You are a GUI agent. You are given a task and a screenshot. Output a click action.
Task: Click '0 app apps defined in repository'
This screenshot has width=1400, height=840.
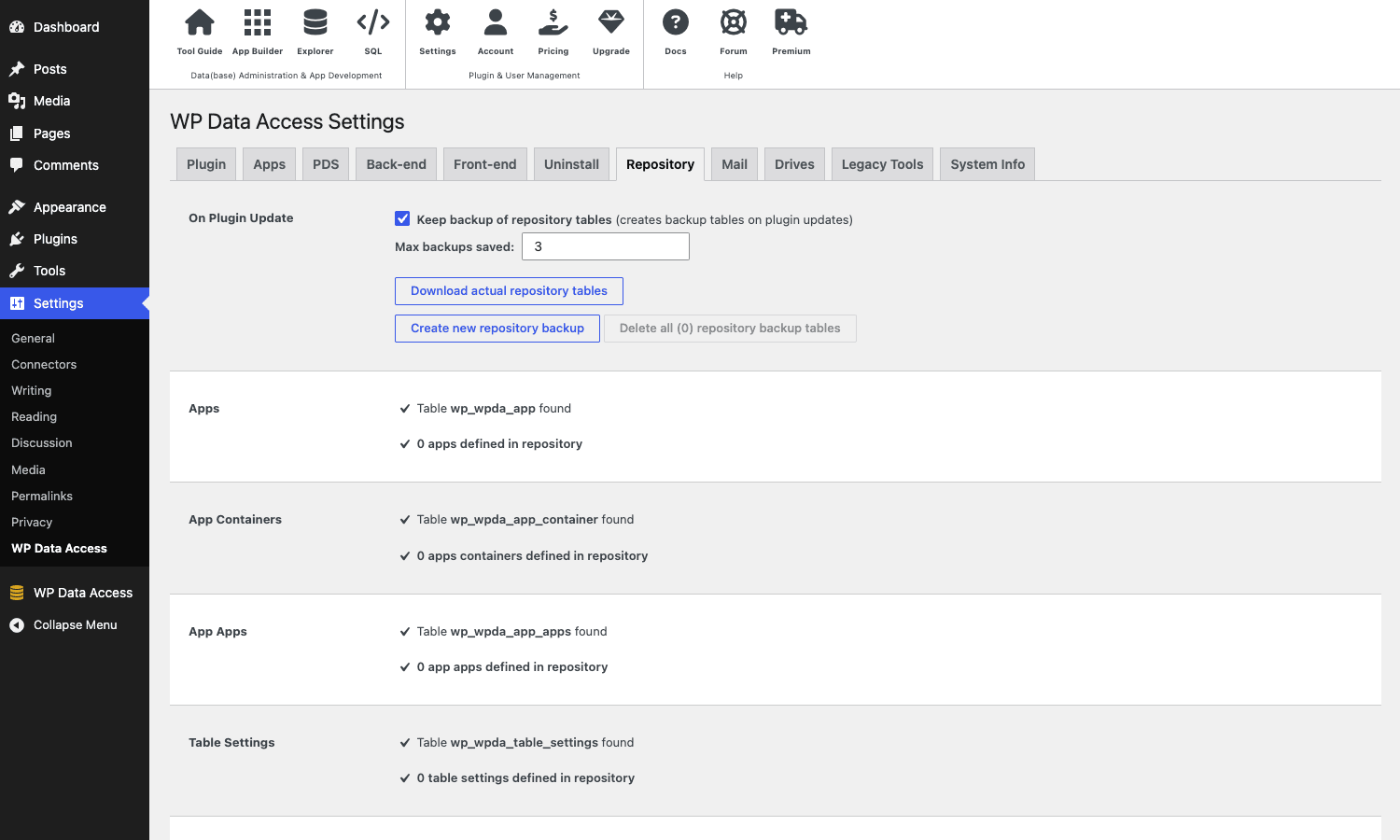(512, 667)
